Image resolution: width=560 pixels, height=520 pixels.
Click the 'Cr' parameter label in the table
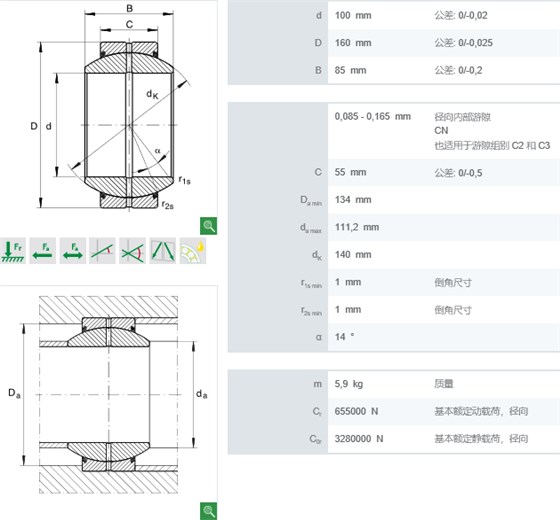(317, 412)
